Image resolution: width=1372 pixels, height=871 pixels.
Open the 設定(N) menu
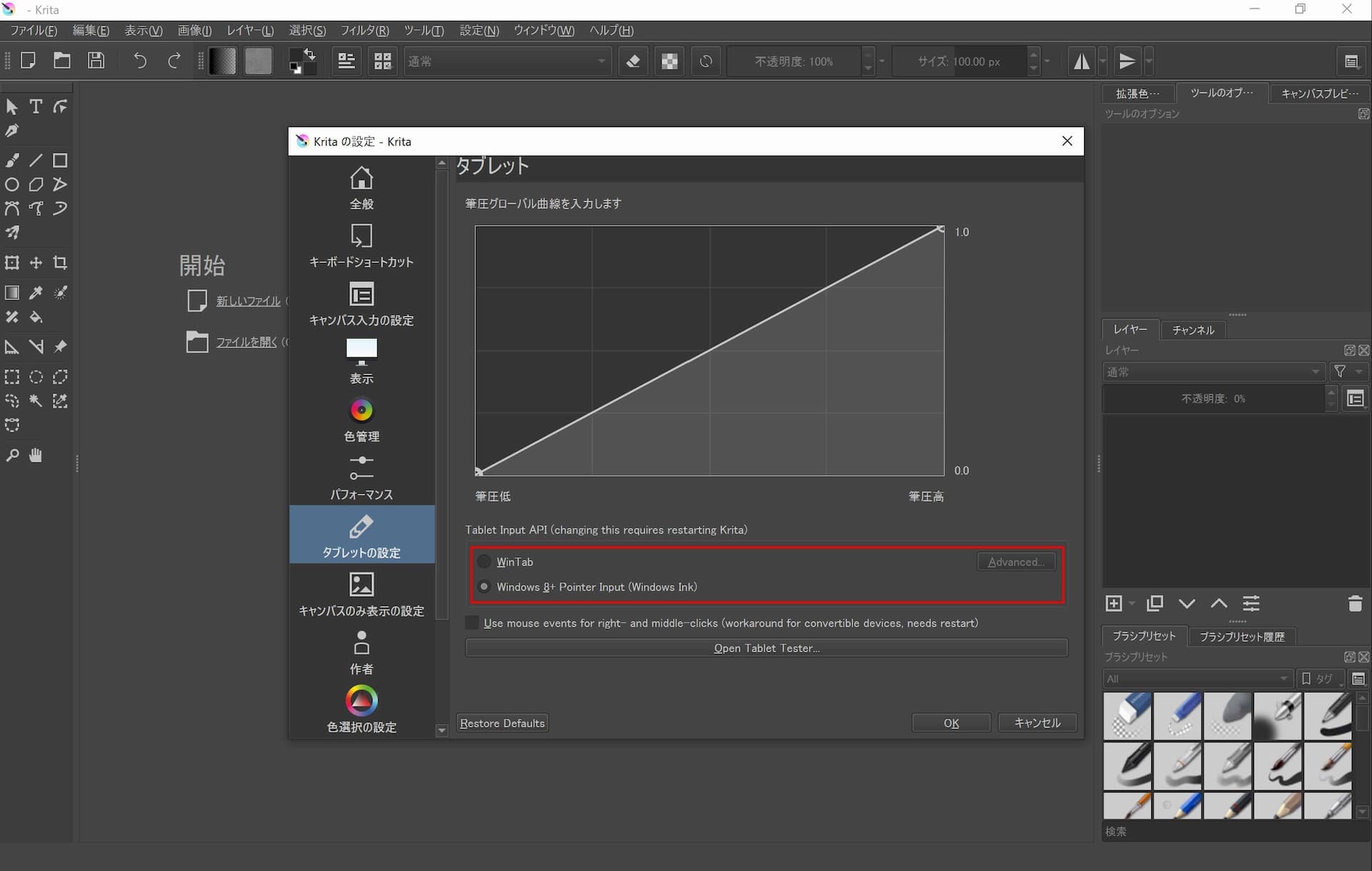479,31
